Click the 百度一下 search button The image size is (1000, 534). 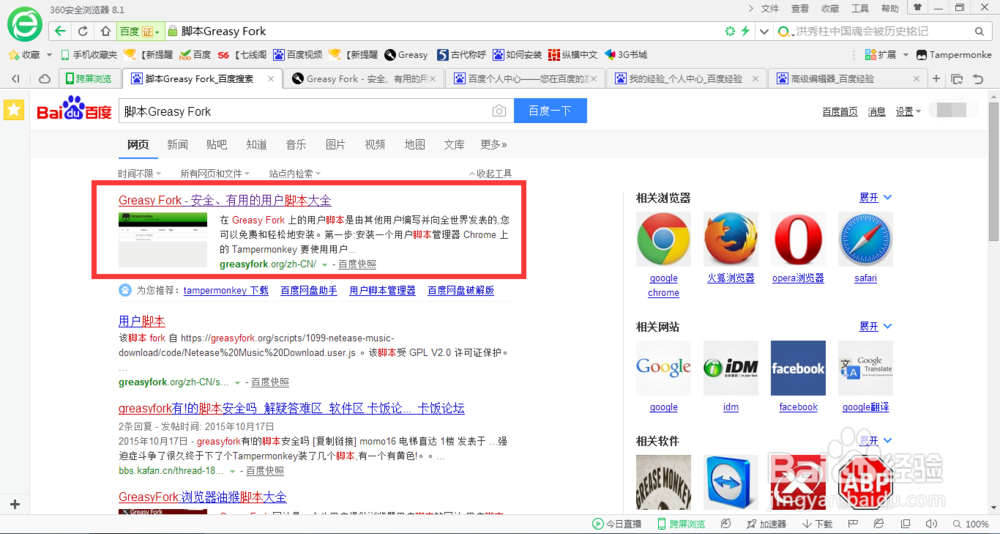tap(550, 111)
